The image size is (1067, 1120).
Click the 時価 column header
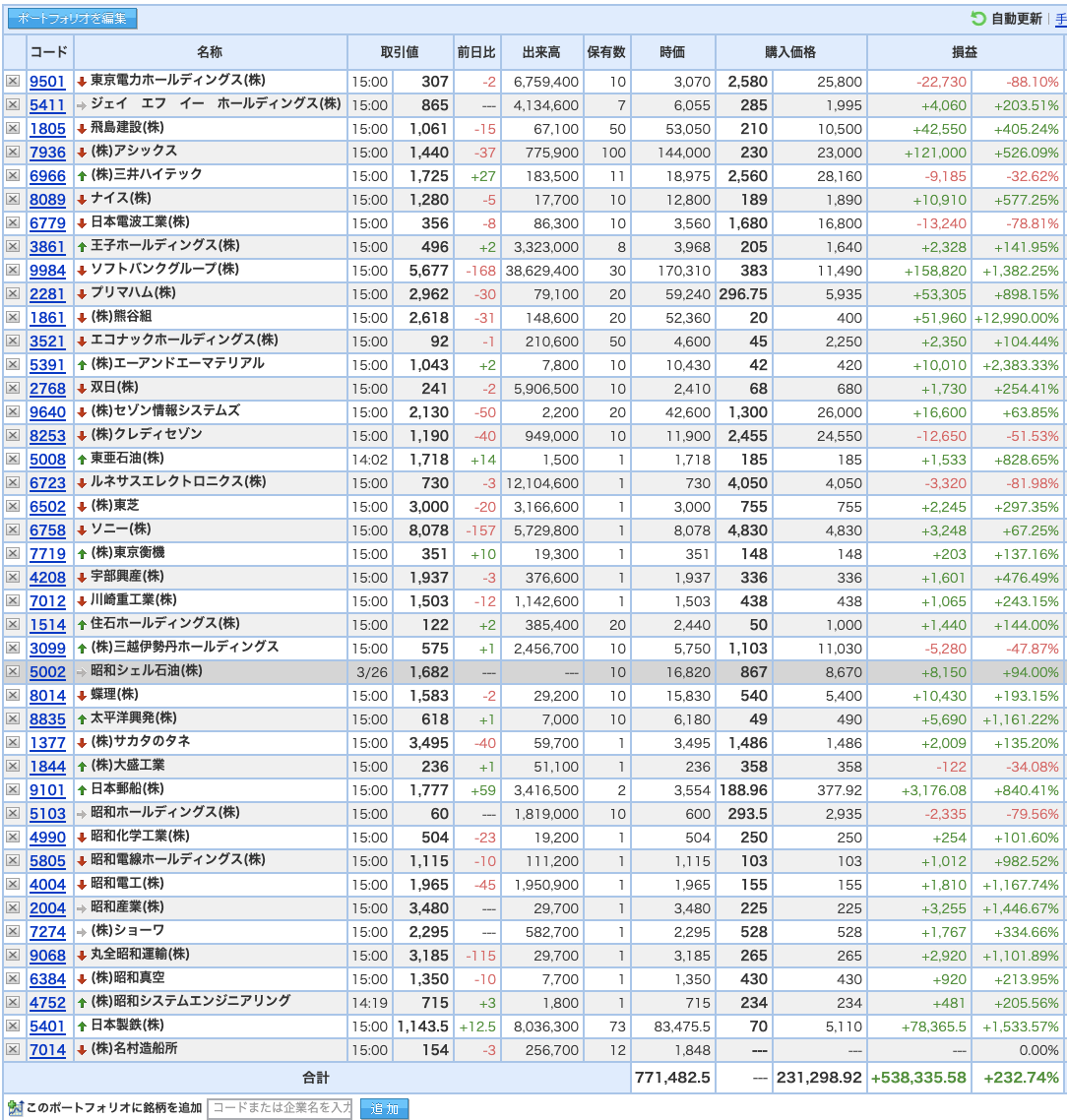coord(672,52)
